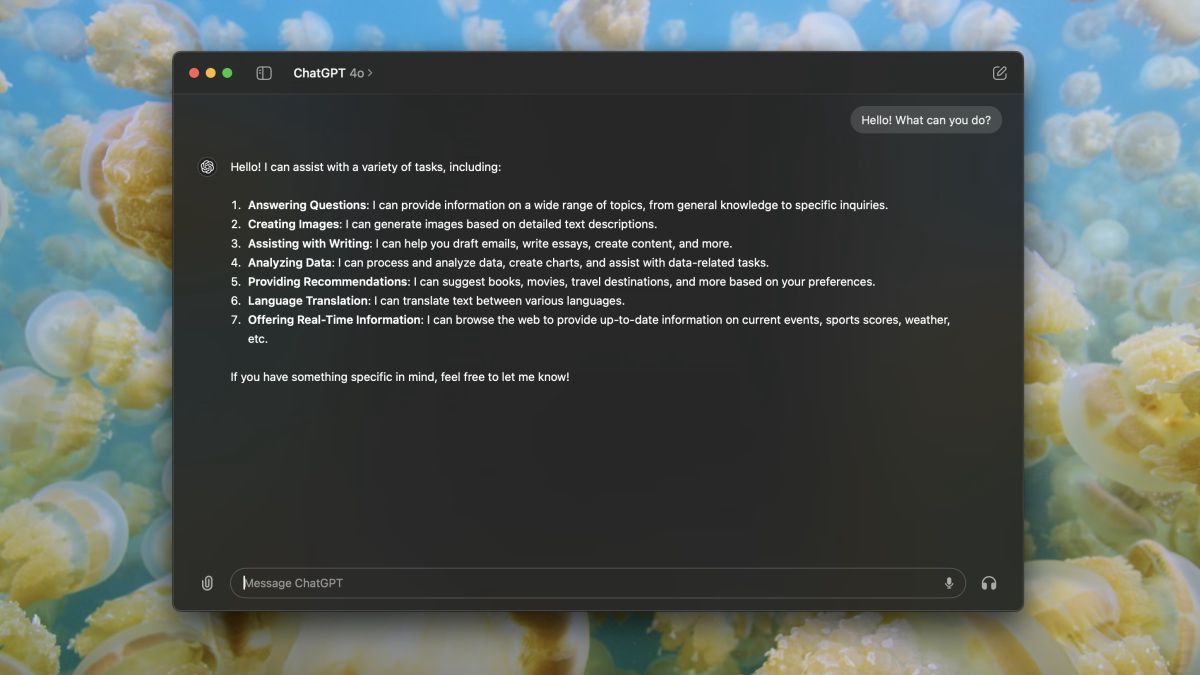Close the ChatGPT window with red button
The height and width of the screenshot is (675, 1200).
click(x=194, y=73)
